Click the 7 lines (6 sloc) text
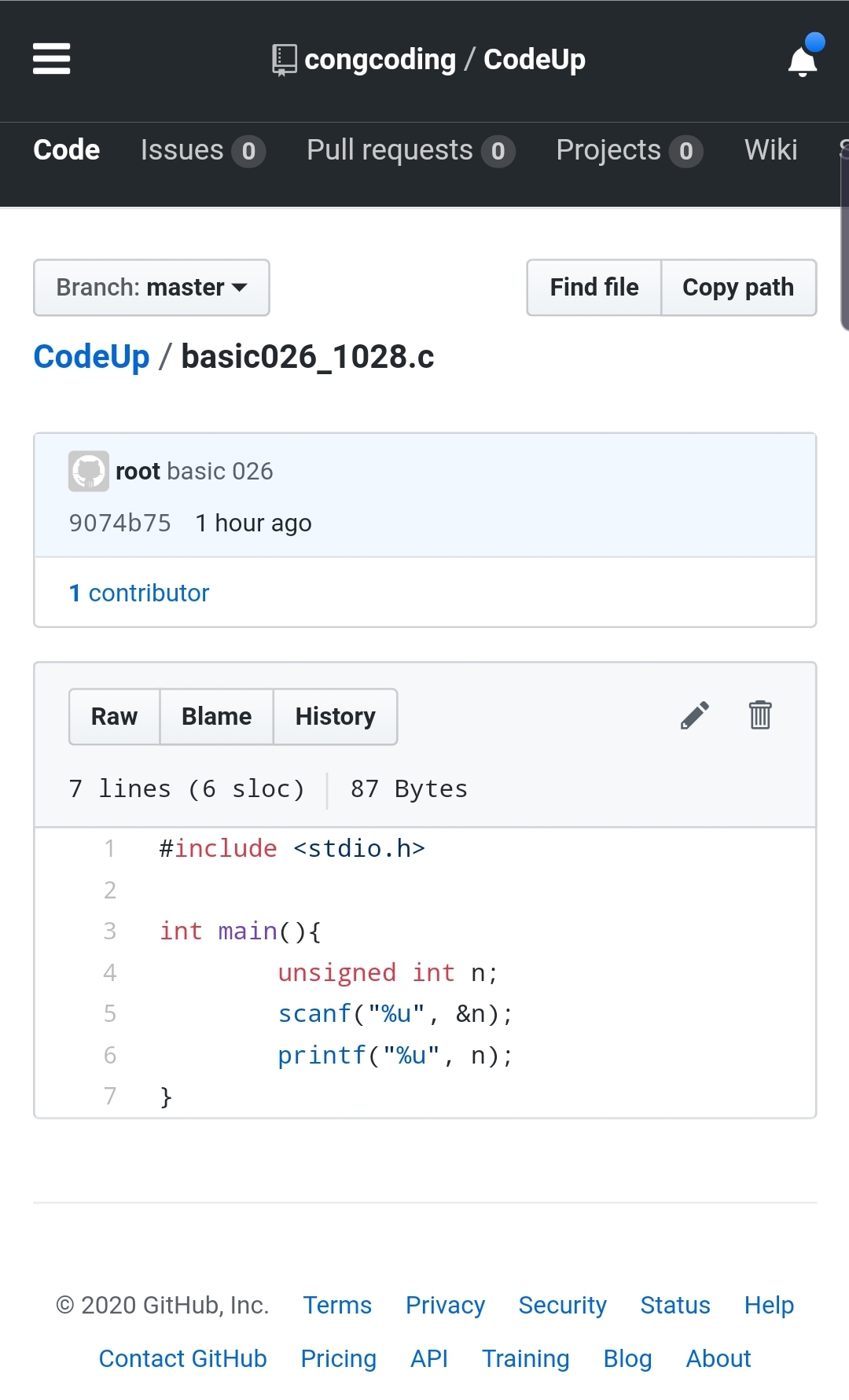The width and height of the screenshot is (849, 1400). coord(186,788)
